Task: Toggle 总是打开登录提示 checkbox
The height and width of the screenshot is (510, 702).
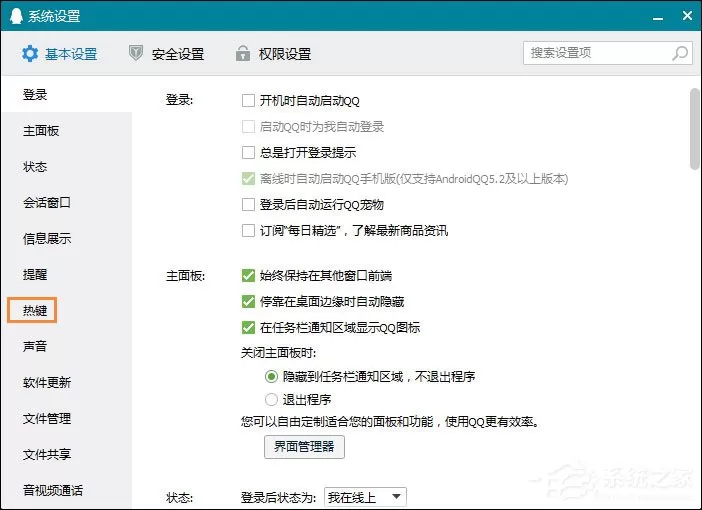Action: pos(248,153)
